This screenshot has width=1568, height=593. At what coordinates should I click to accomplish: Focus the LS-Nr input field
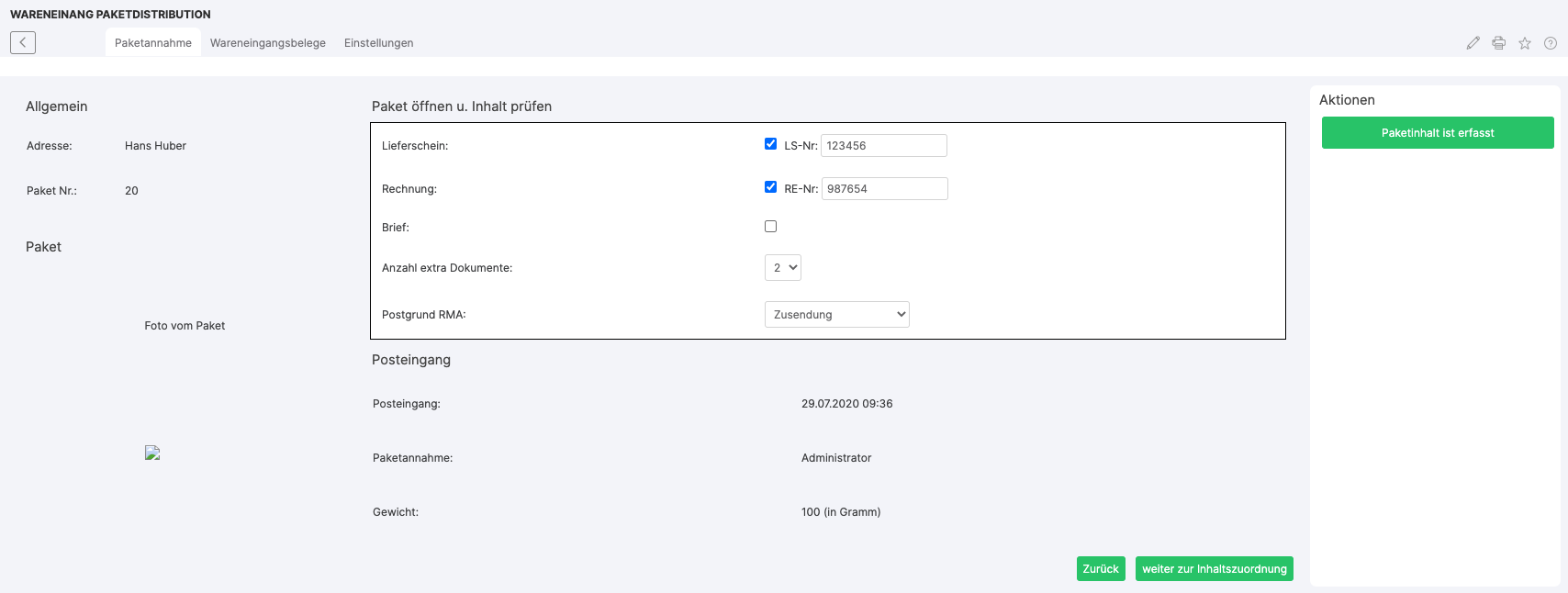(883, 146)
